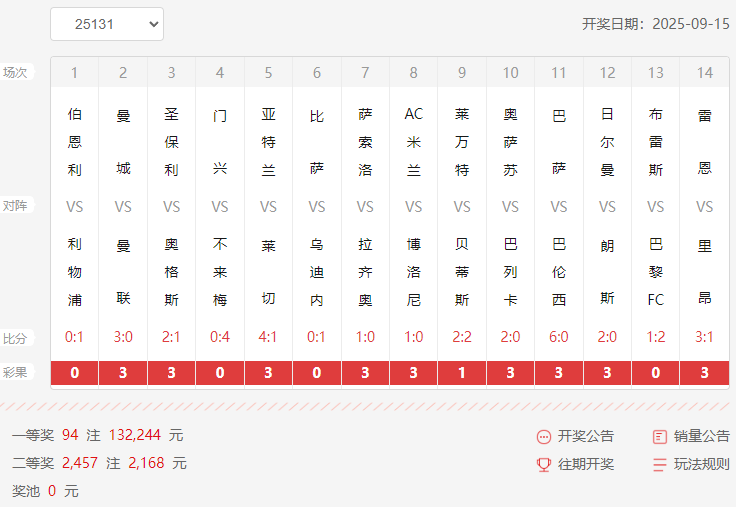Click the 往期开奖 trophy icon
The width and height of the screenshot is (736, 507).
544,465
